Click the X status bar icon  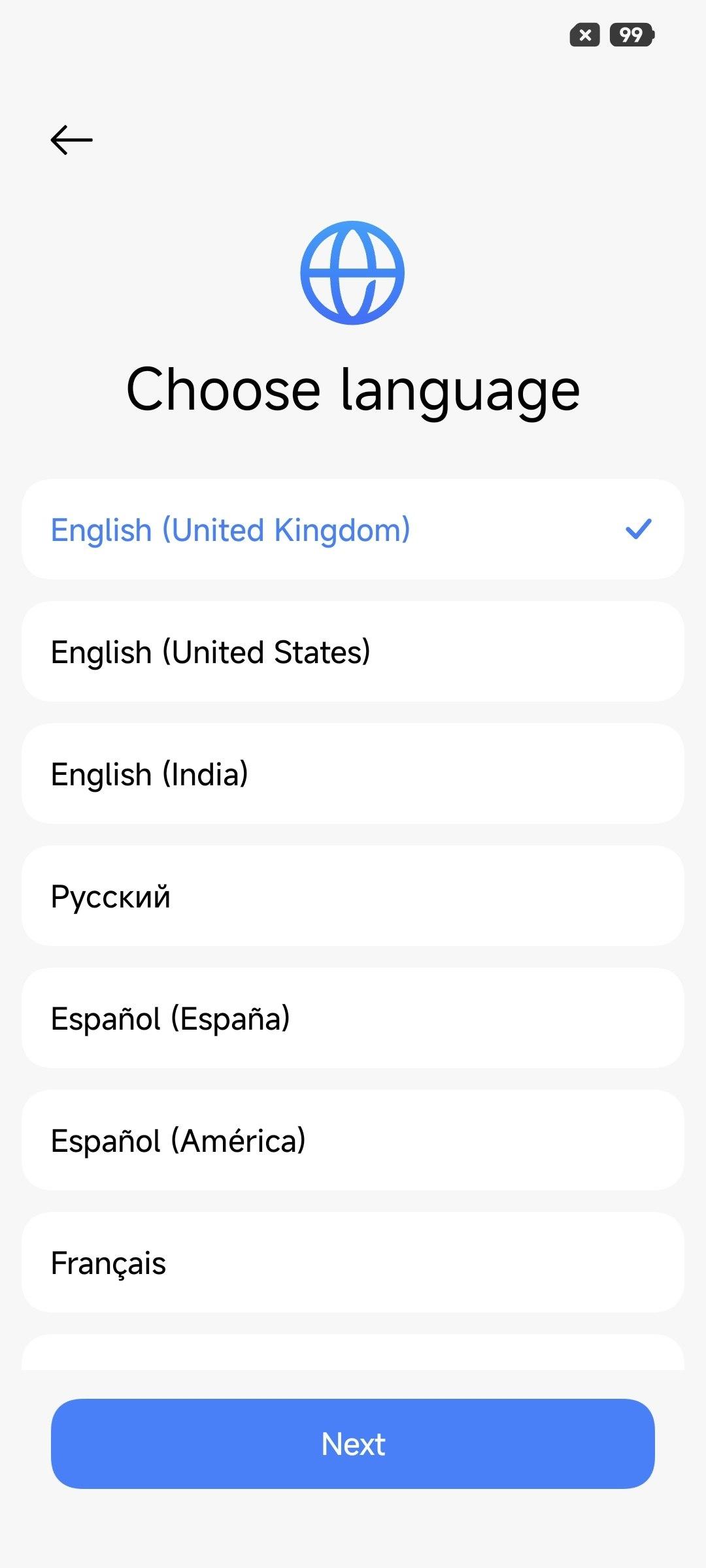[585, 35]
